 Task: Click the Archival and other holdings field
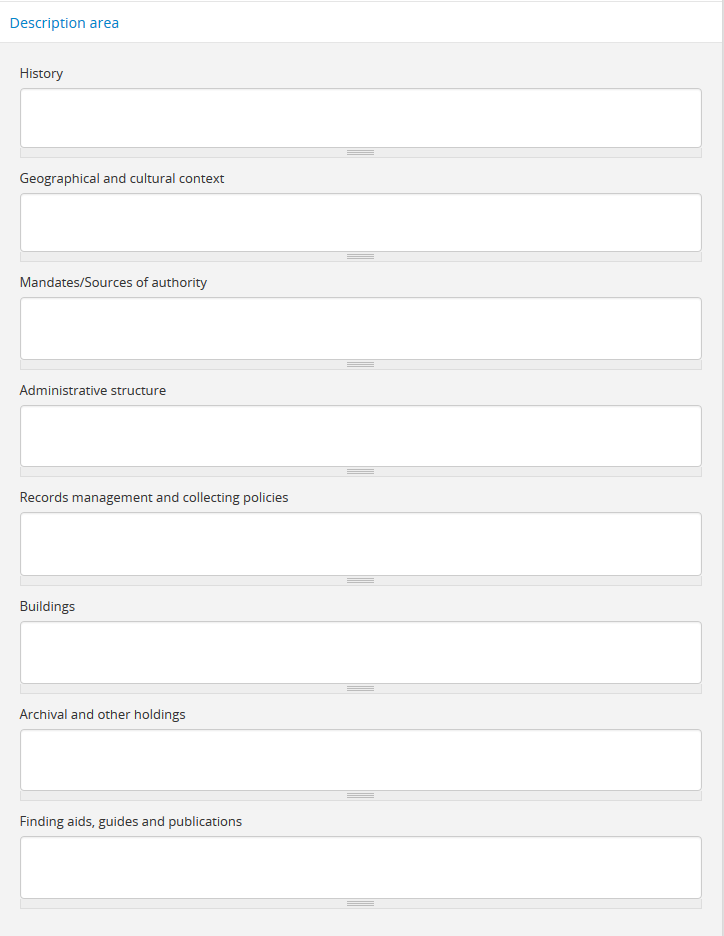pos(360,759)
